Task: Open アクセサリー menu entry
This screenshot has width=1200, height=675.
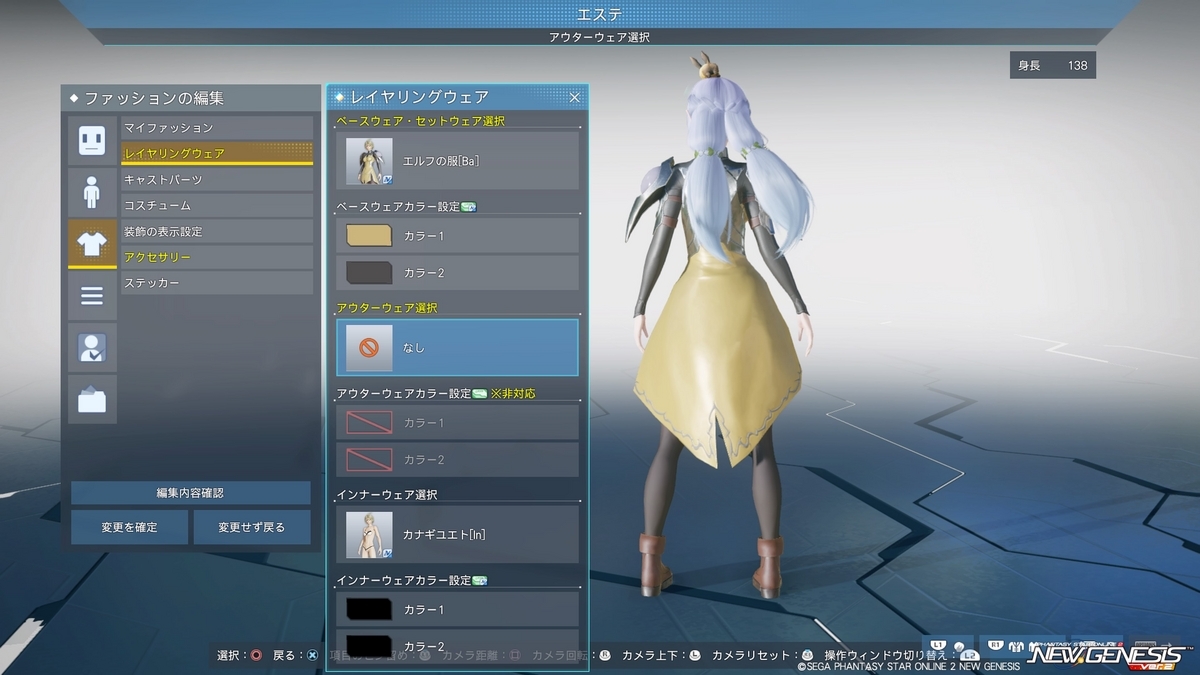Action: (217, 257)
